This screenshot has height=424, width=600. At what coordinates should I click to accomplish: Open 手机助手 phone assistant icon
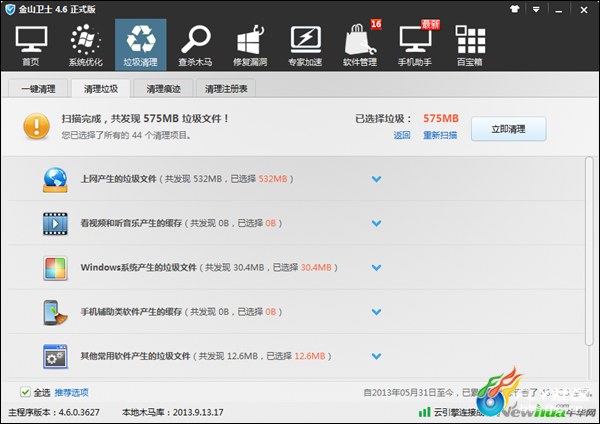415,45
